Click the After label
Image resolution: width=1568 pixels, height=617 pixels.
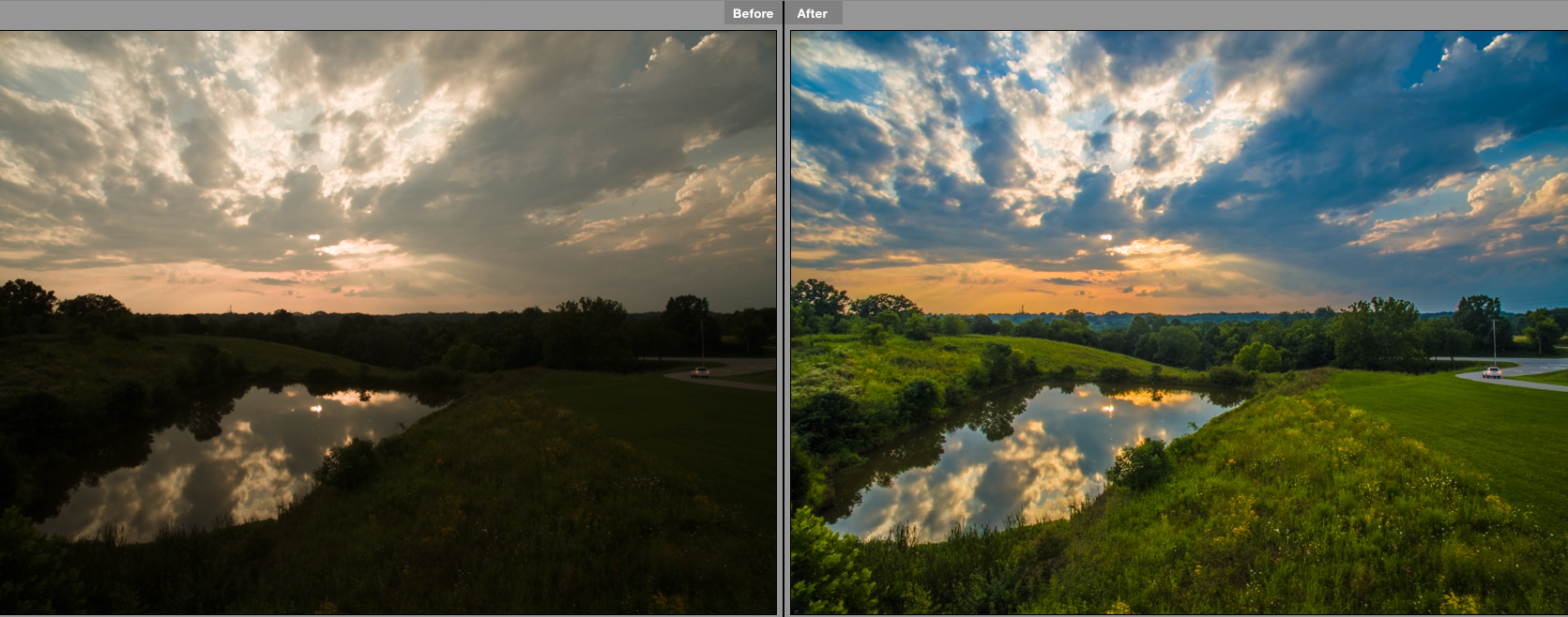813,13
